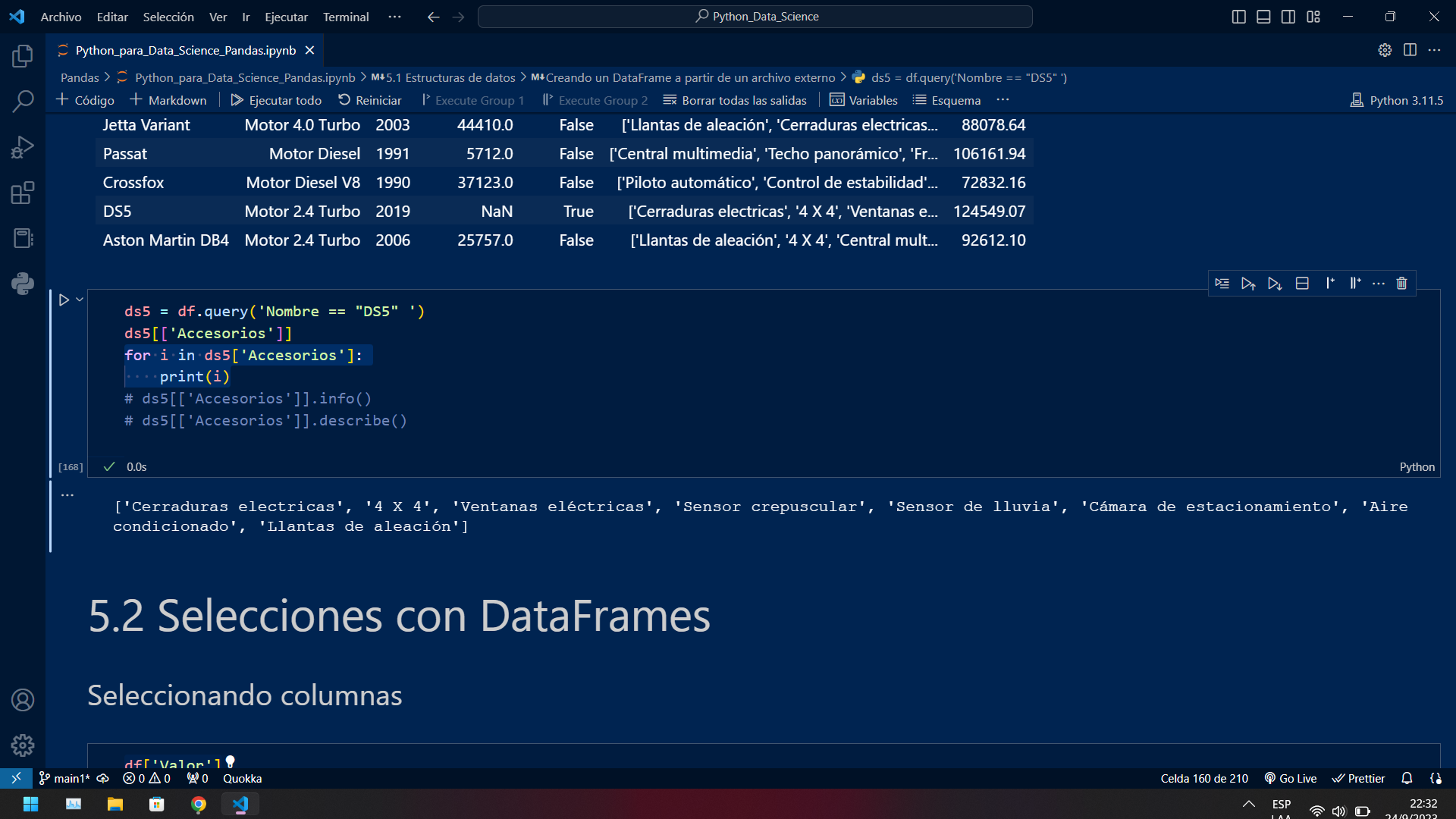Click Celda 160 de 210 status item
This screenshot has height=819, width=1456.
[x=1204, y=778]
